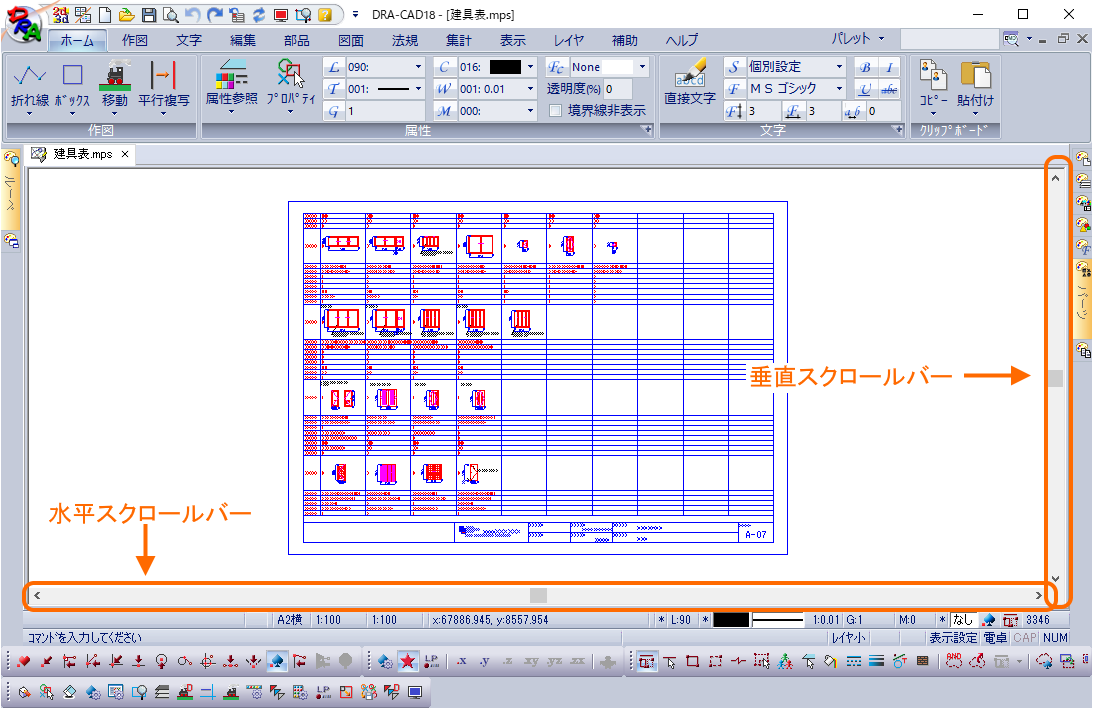Click the small monitor icon in the lowest toolbar
Viewport: 1093px width, 709px height.
[415, 692]
